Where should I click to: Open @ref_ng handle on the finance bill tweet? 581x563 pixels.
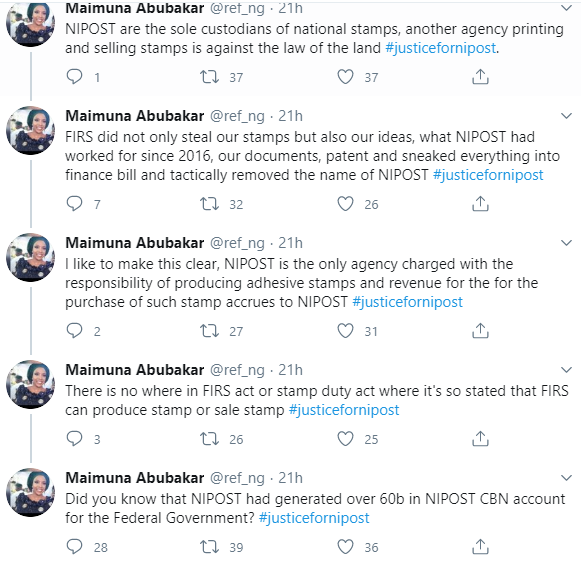point(237,116)
